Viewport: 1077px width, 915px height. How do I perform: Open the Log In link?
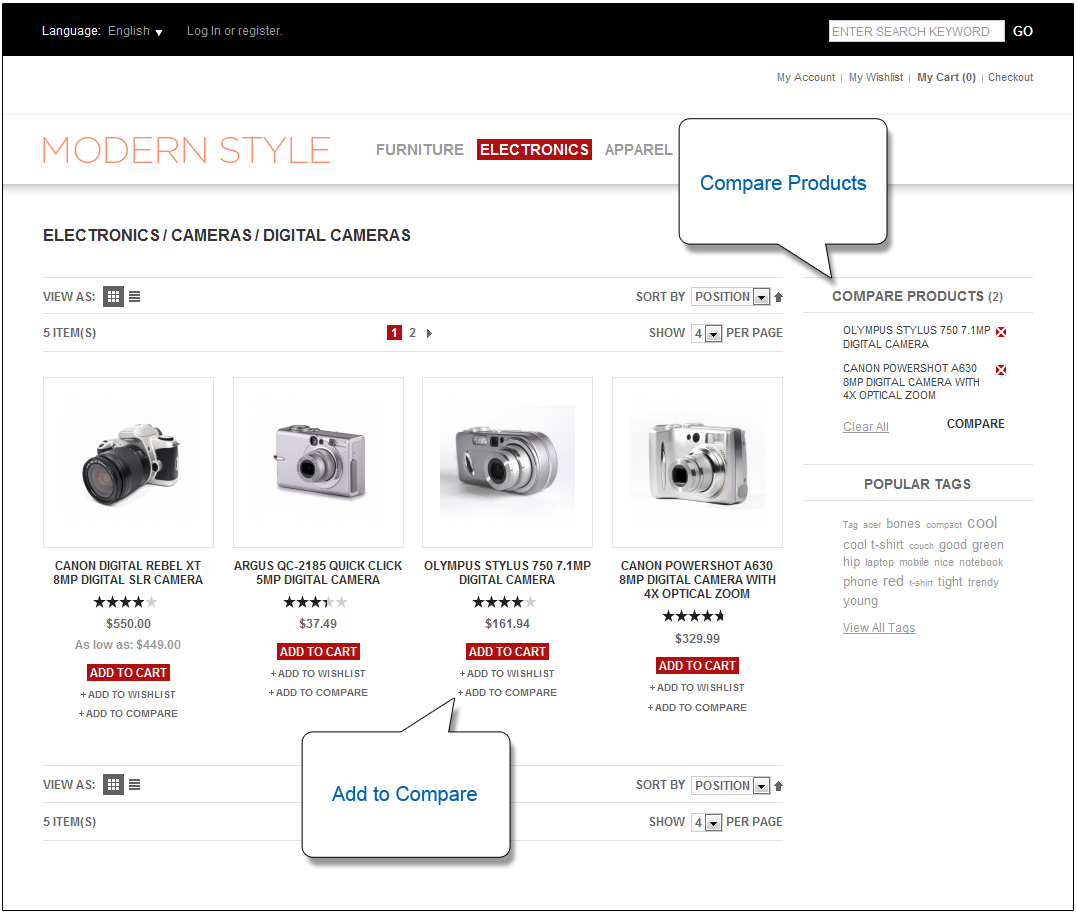coord(203,31)
